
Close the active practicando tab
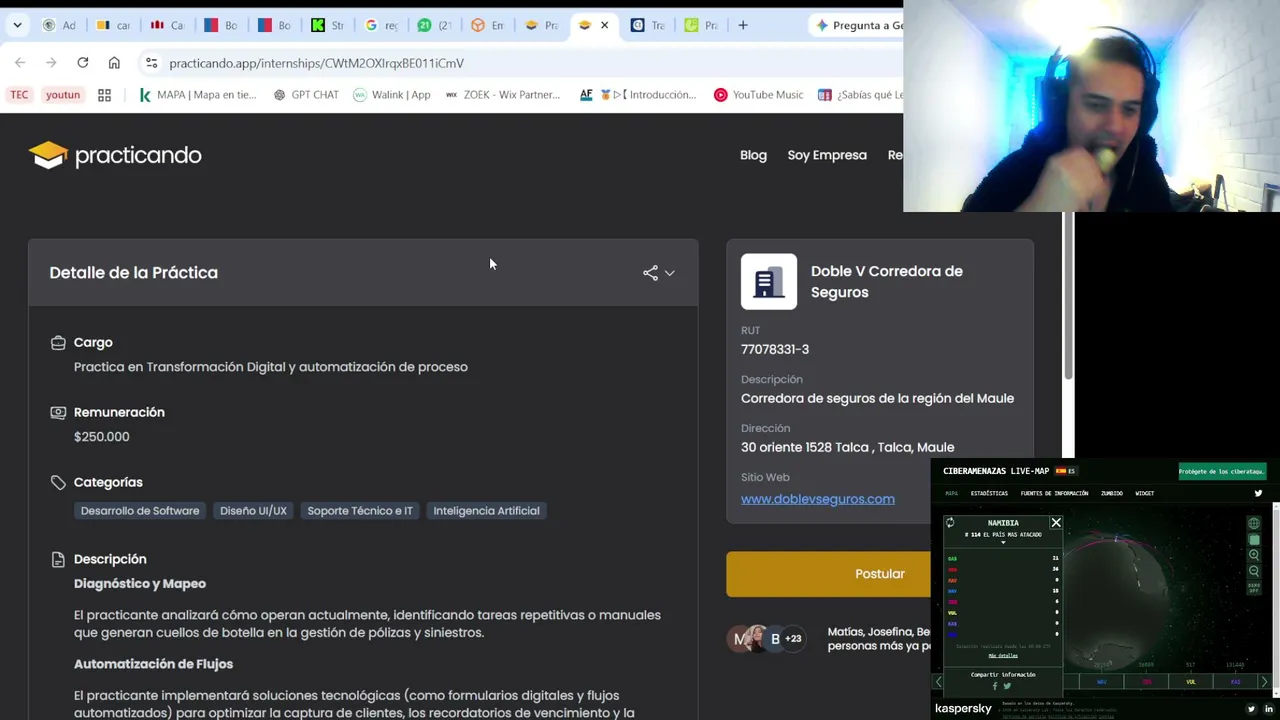point(604,25)
